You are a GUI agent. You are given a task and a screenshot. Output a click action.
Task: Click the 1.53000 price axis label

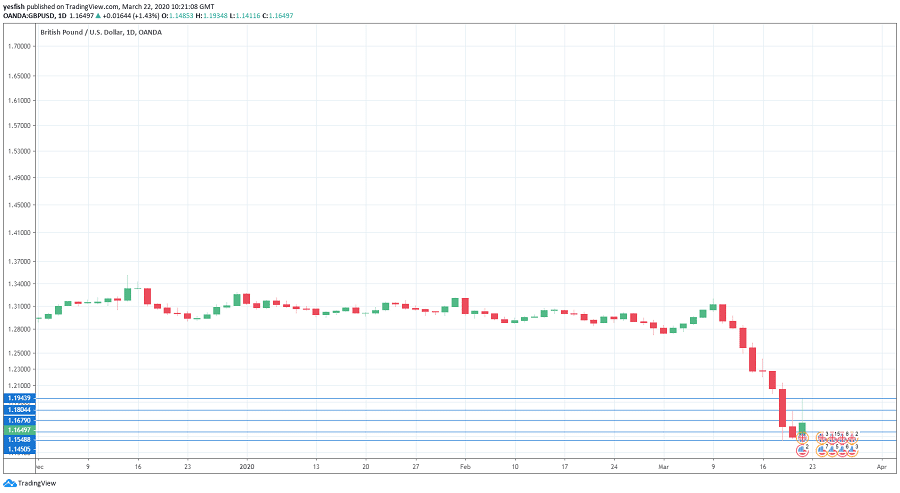(x=19, y=152)
